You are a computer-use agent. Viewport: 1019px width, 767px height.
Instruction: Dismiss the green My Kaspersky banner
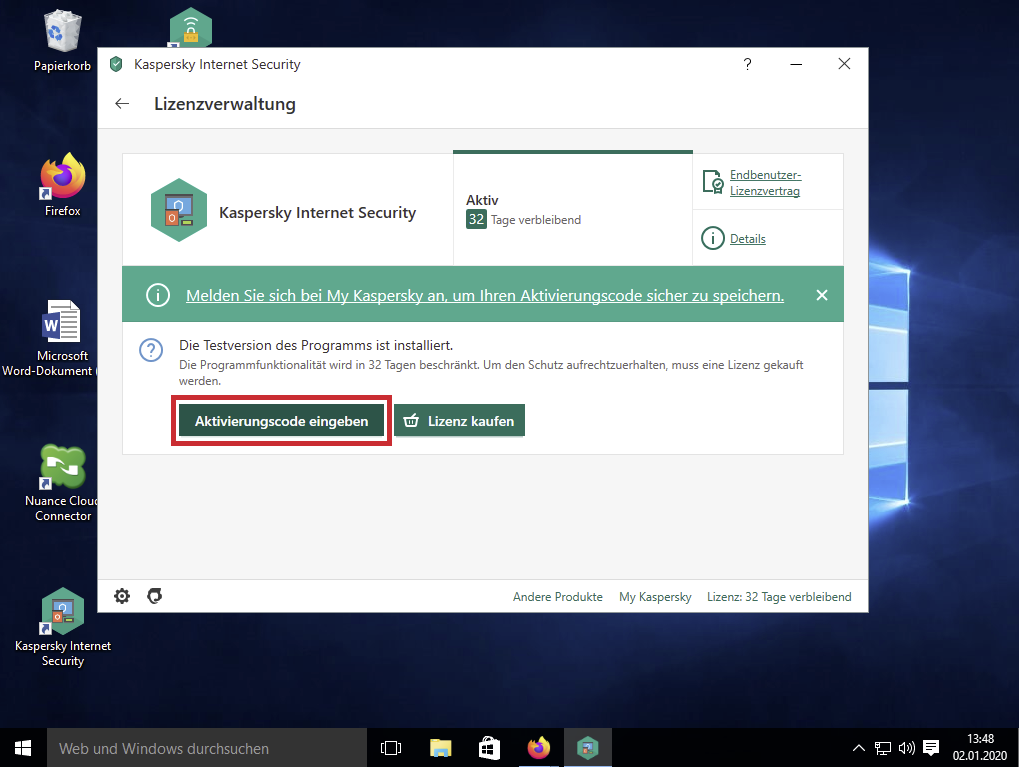coord(822,295)
